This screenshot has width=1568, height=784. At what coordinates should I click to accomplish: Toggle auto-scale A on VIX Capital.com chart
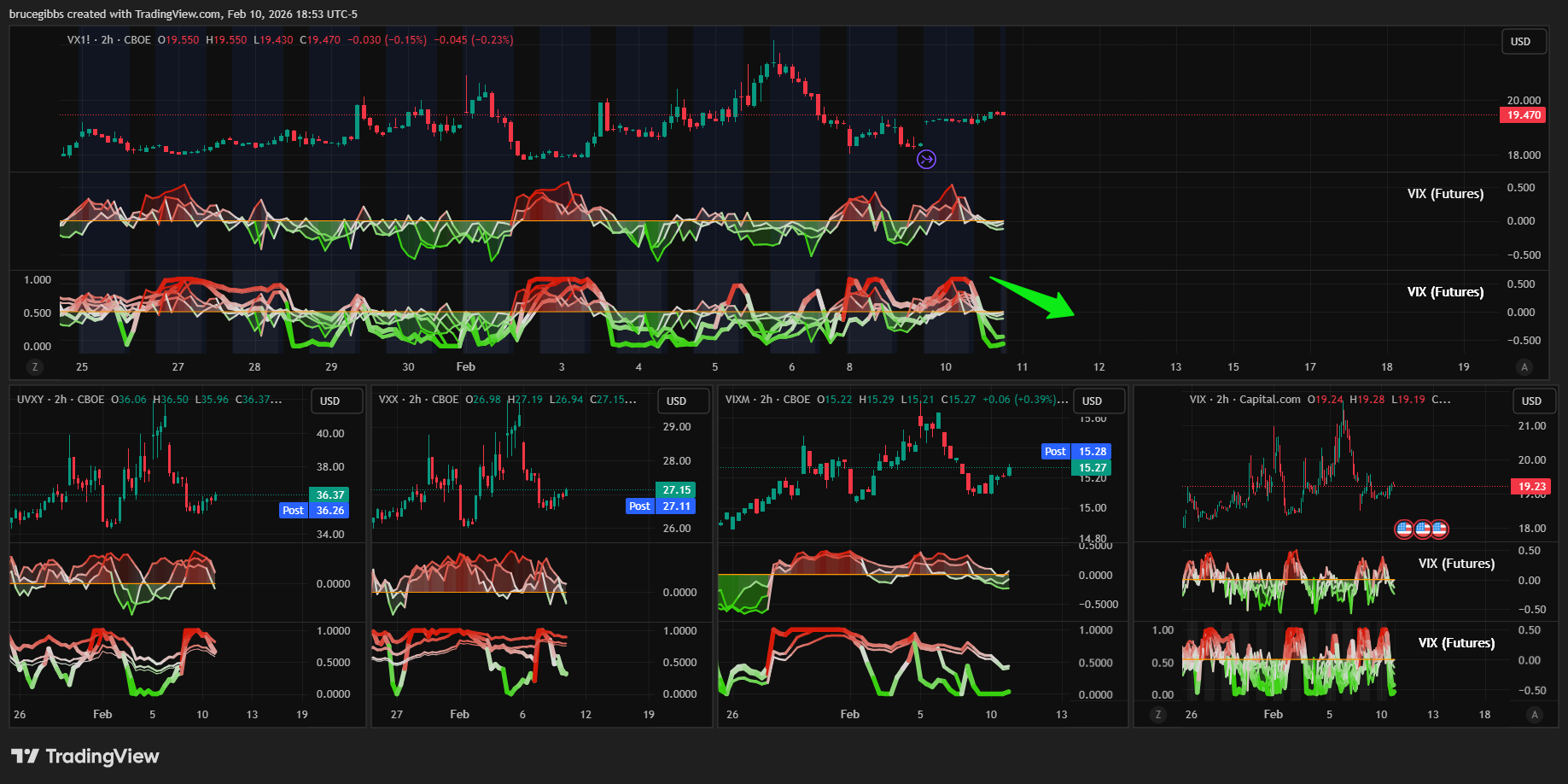click(1535, 715)
